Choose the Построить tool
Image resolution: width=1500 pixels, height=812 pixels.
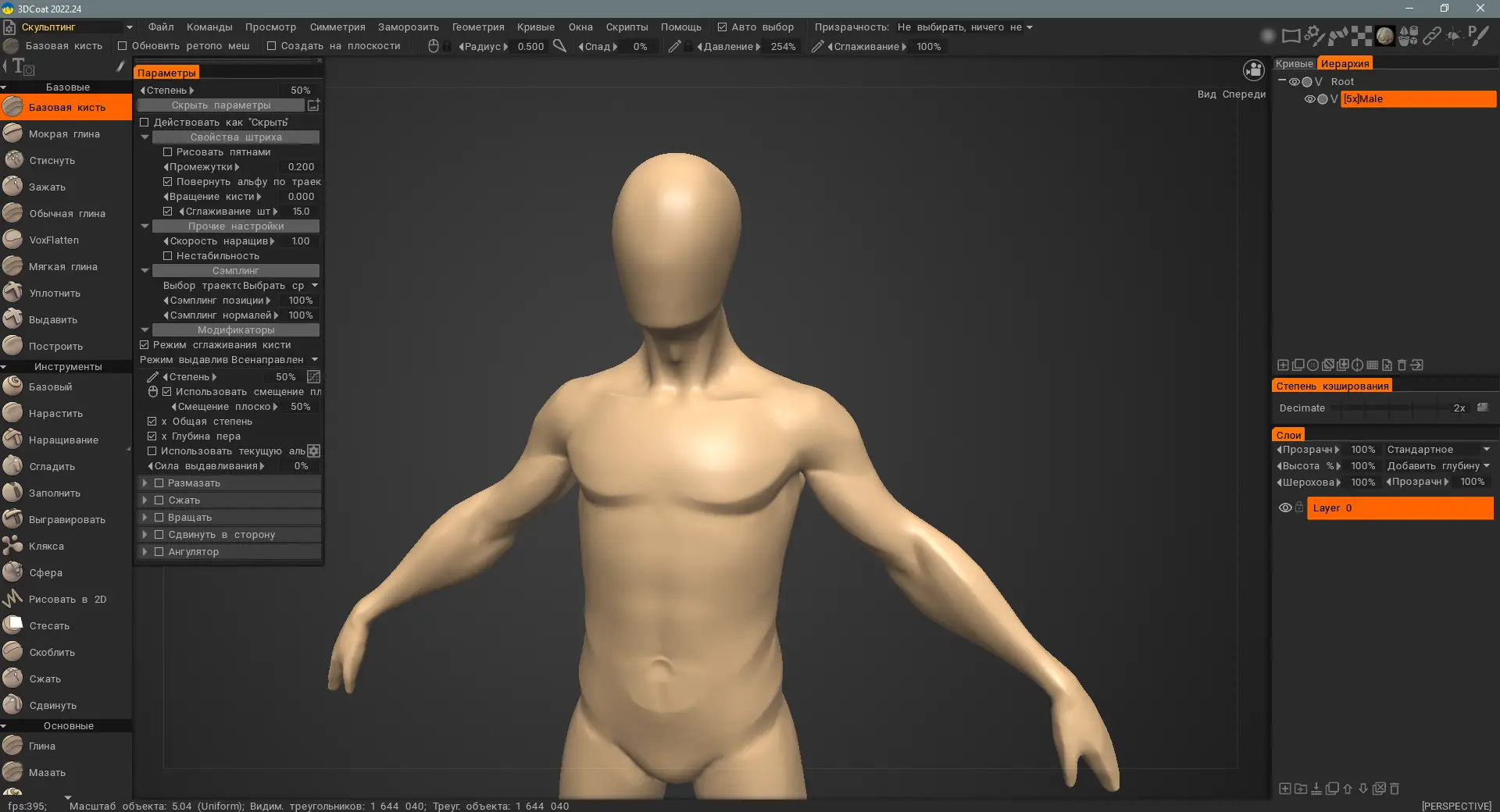tap(66, 346)
